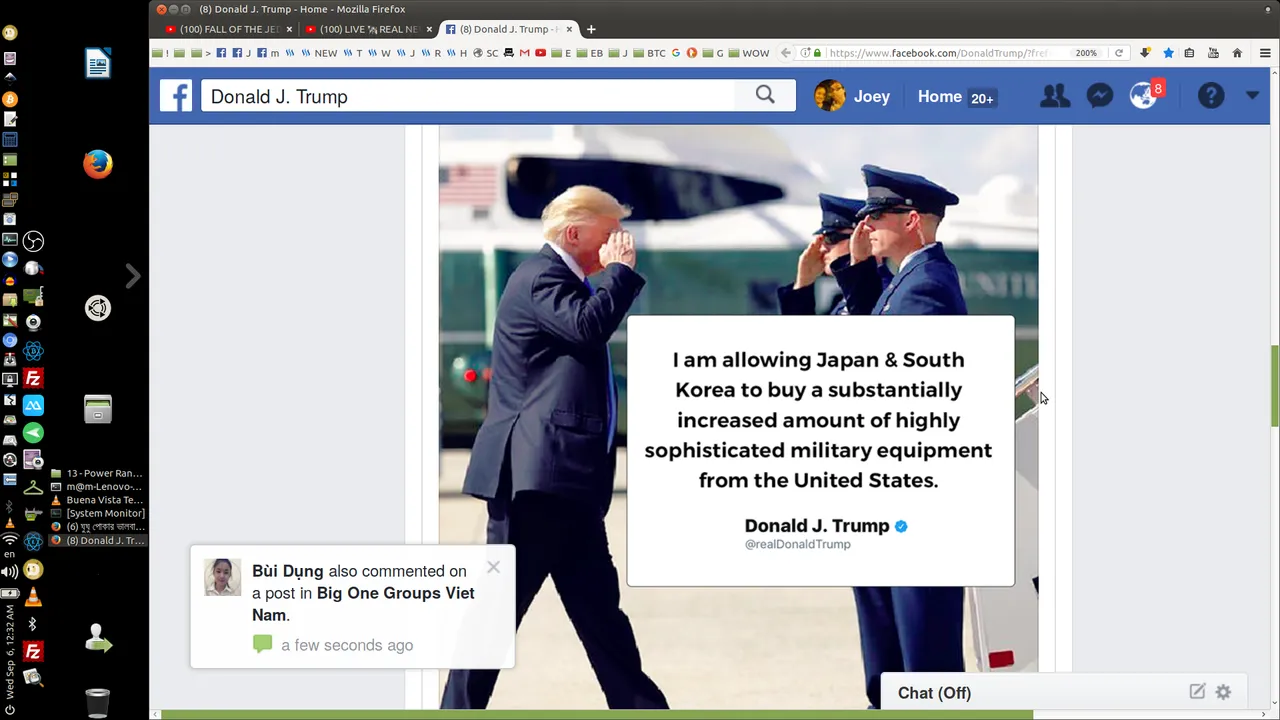The width and height of the screenshot is (1280, 720).
Task: Open the Chat (Off) bar
Action: point(1064,693)
